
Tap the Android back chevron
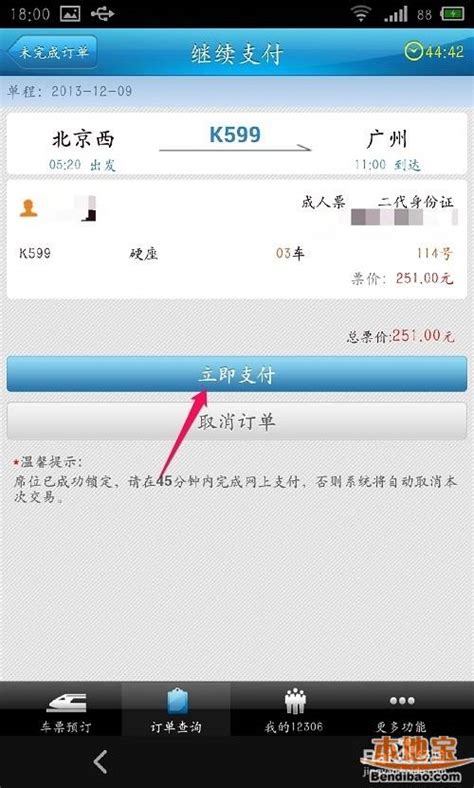click(x=101, y=761)
